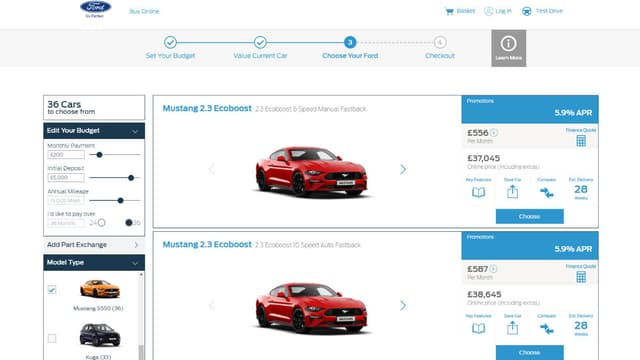
Task: Choose the £37,045 Manual Mustang
Action: coord(529,216)
